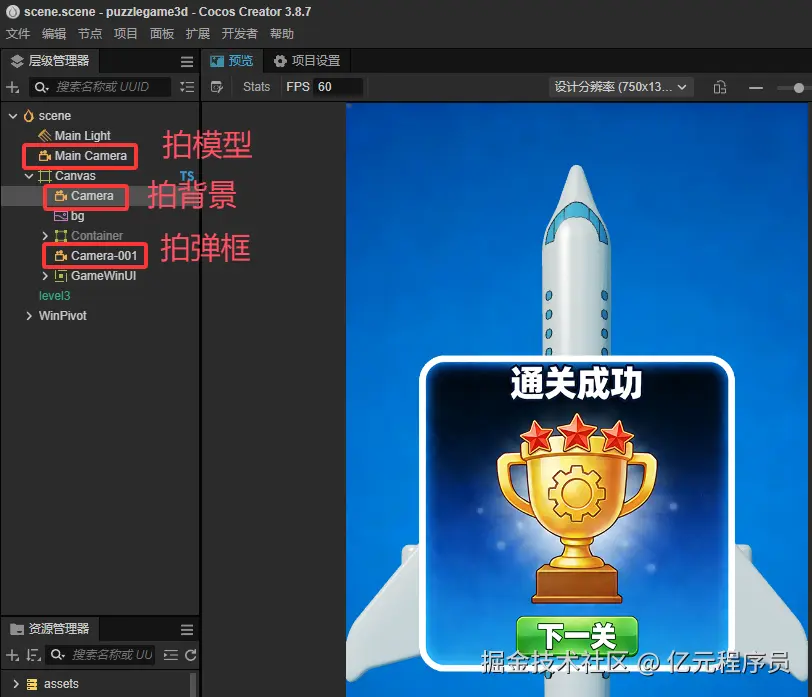812x697 pixels.
Task: Open the 开发者 menu
Action: tap(239, 34)
